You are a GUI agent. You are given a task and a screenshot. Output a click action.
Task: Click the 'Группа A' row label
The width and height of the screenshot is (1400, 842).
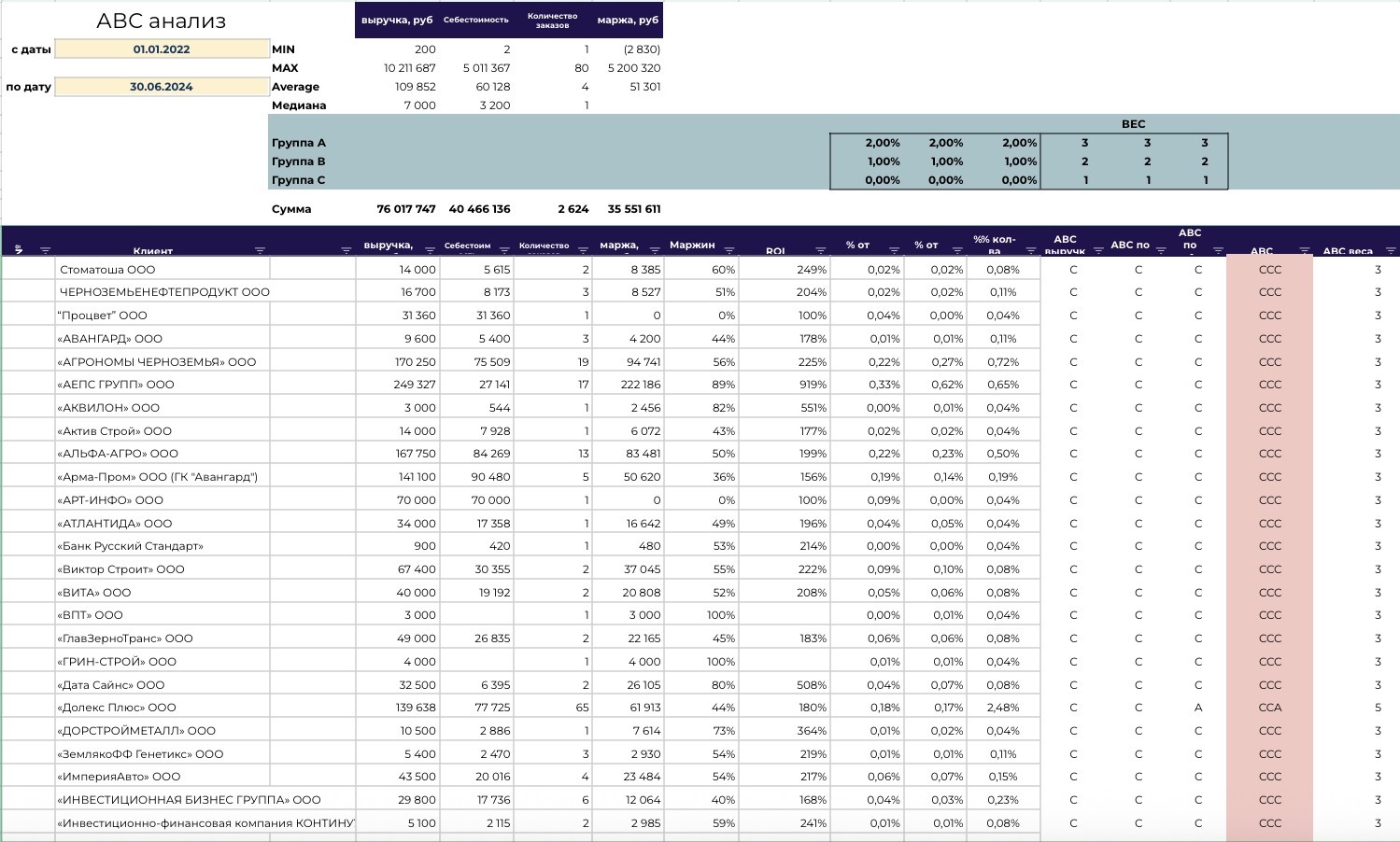299,143
